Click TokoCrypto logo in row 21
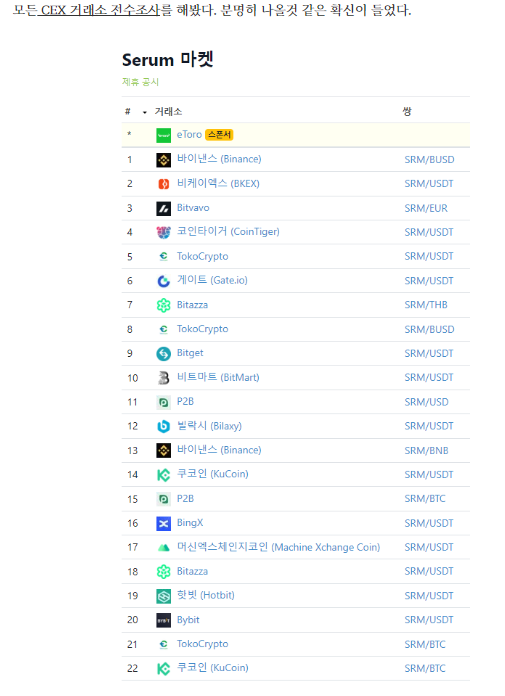Image resolution: width=505 pixels, height=696 pixels. coord(163,645)
